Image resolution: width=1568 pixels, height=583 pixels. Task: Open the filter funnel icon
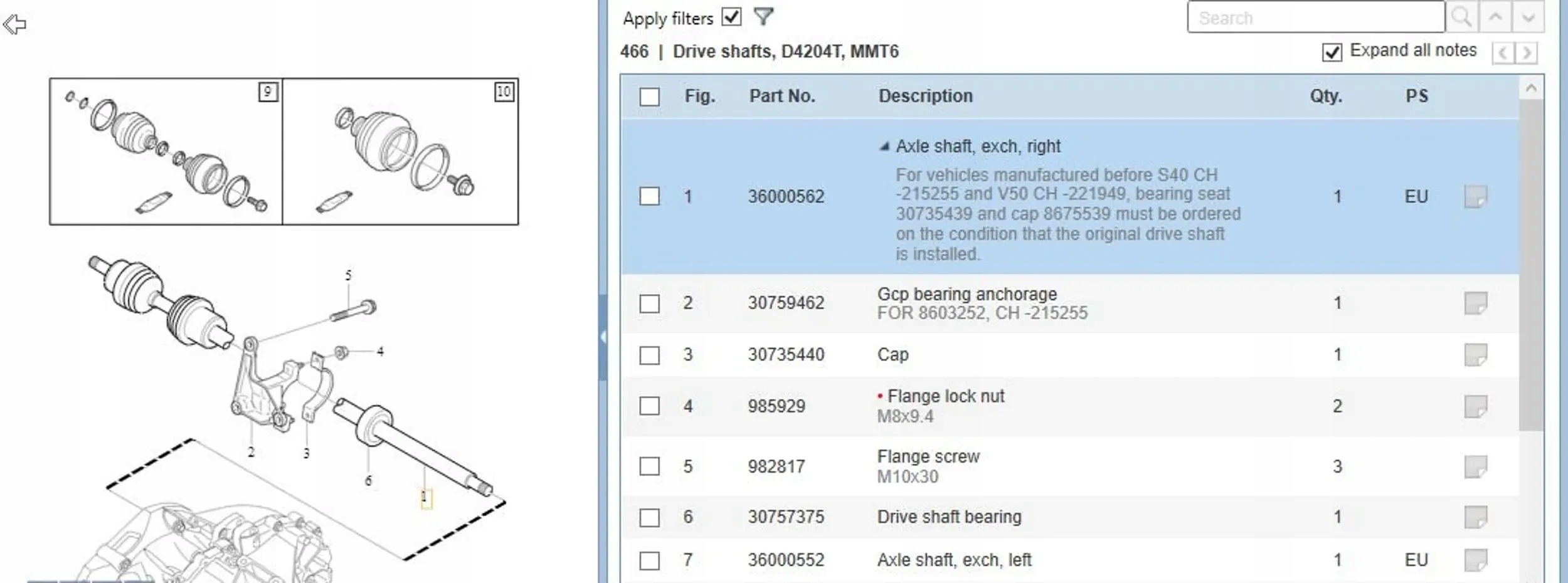763,16
